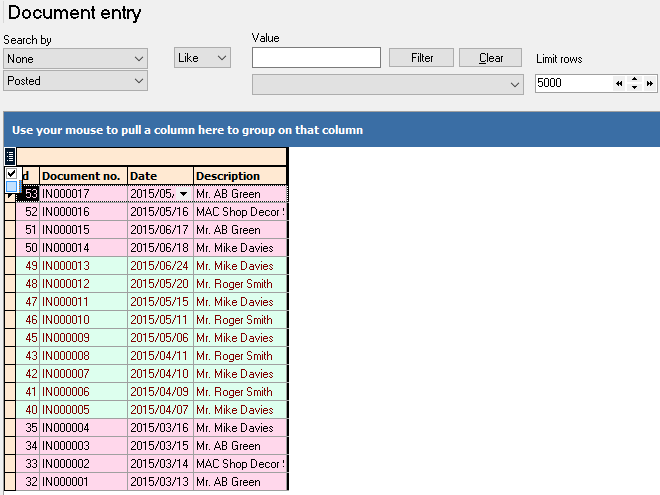Click the rewind arrows in Limit rows

(x=619, y=84)
